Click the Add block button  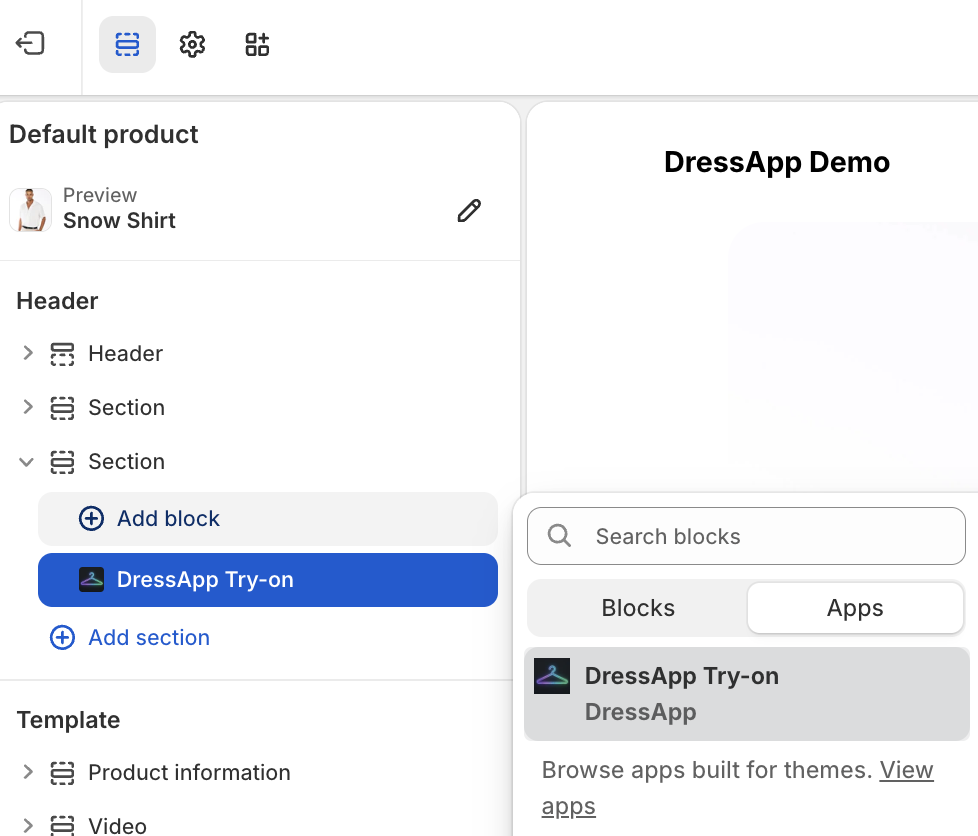(268, 518)
